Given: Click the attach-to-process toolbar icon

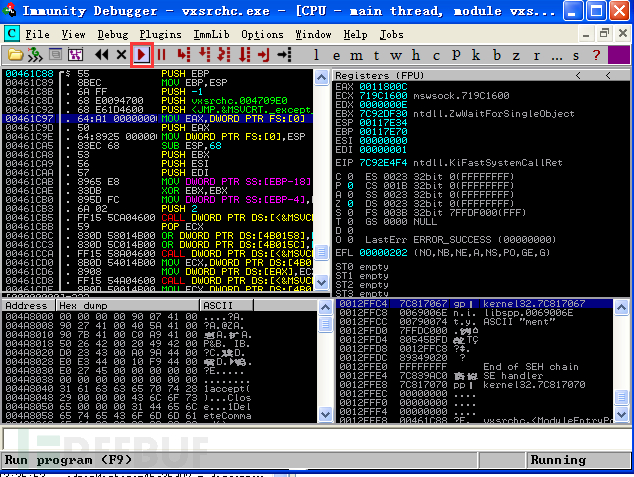Looking at the screenshot, I should coord(35,55).
